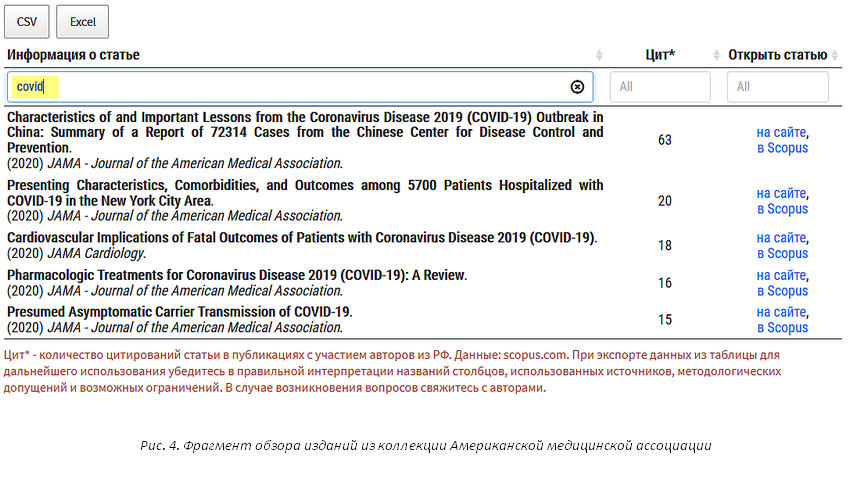Select the figure caption 'Рис. 4. Фрагмент обзора'
The height and width of the screenshot is (500, 850).
pyautogui.click(x=426, y=446)
